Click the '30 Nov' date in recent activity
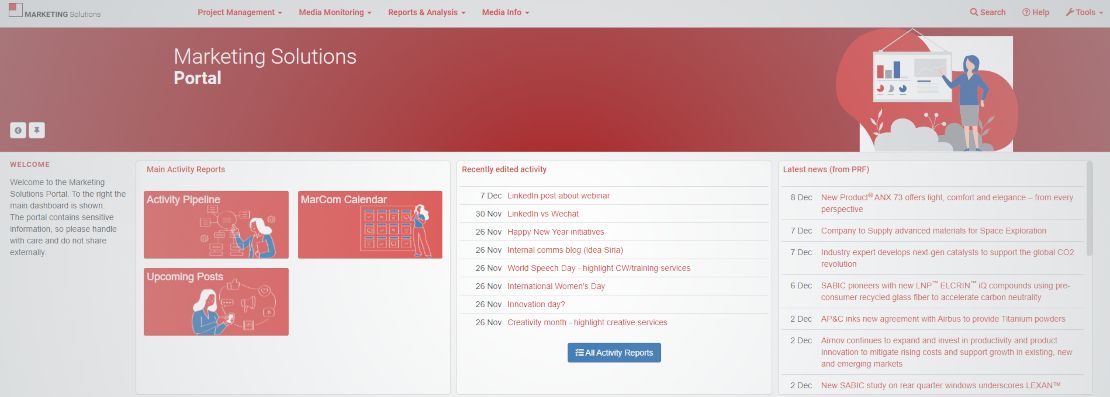The width and height of the screenshot is (1110, 397). tap(488, 214)
